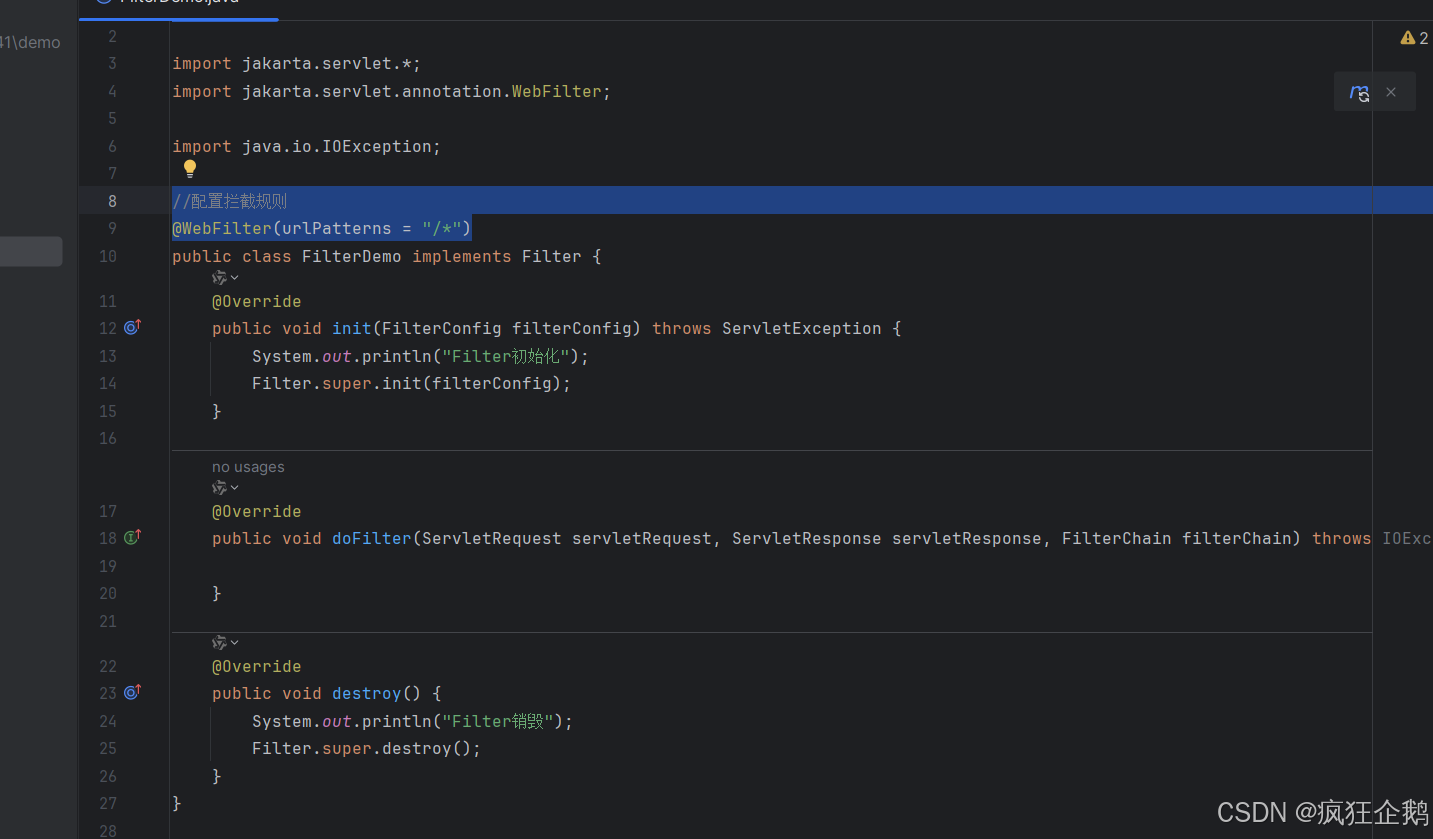
Task: Click the gray AI assistant icon above the doFilter method
Action: click(219, 487)
